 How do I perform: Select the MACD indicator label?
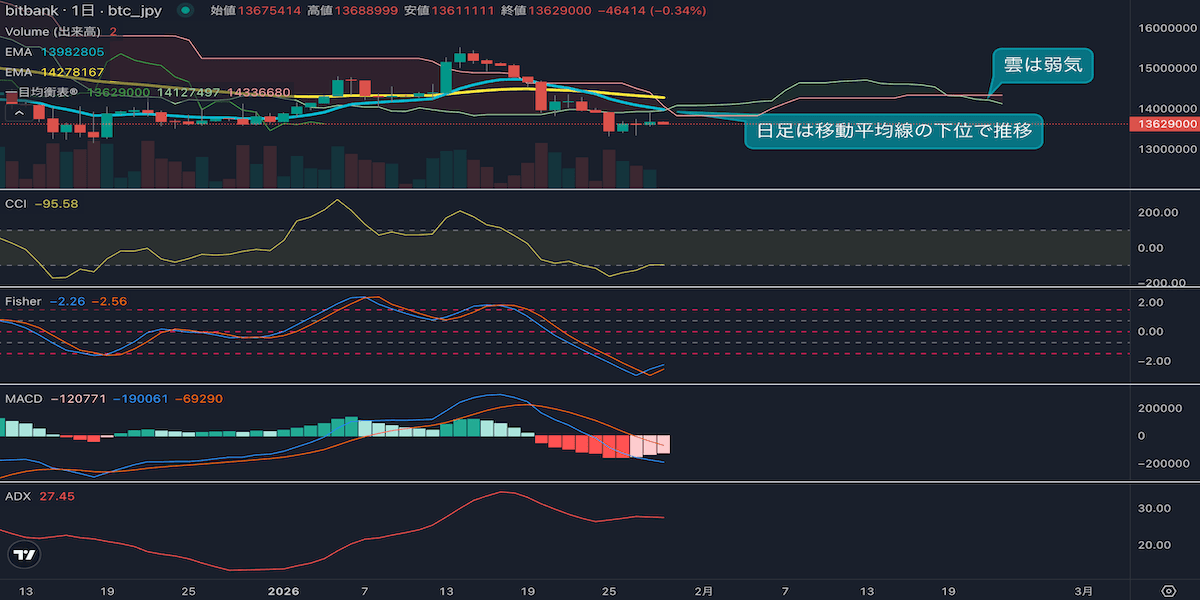24,399
